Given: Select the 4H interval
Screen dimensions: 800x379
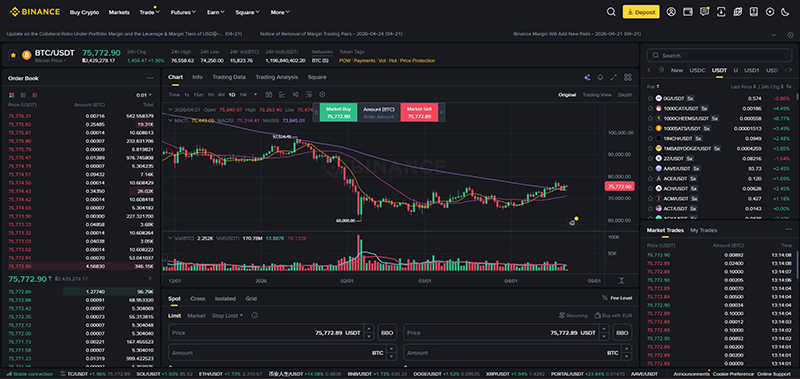Looking at the screenshot, I should 221,95.
